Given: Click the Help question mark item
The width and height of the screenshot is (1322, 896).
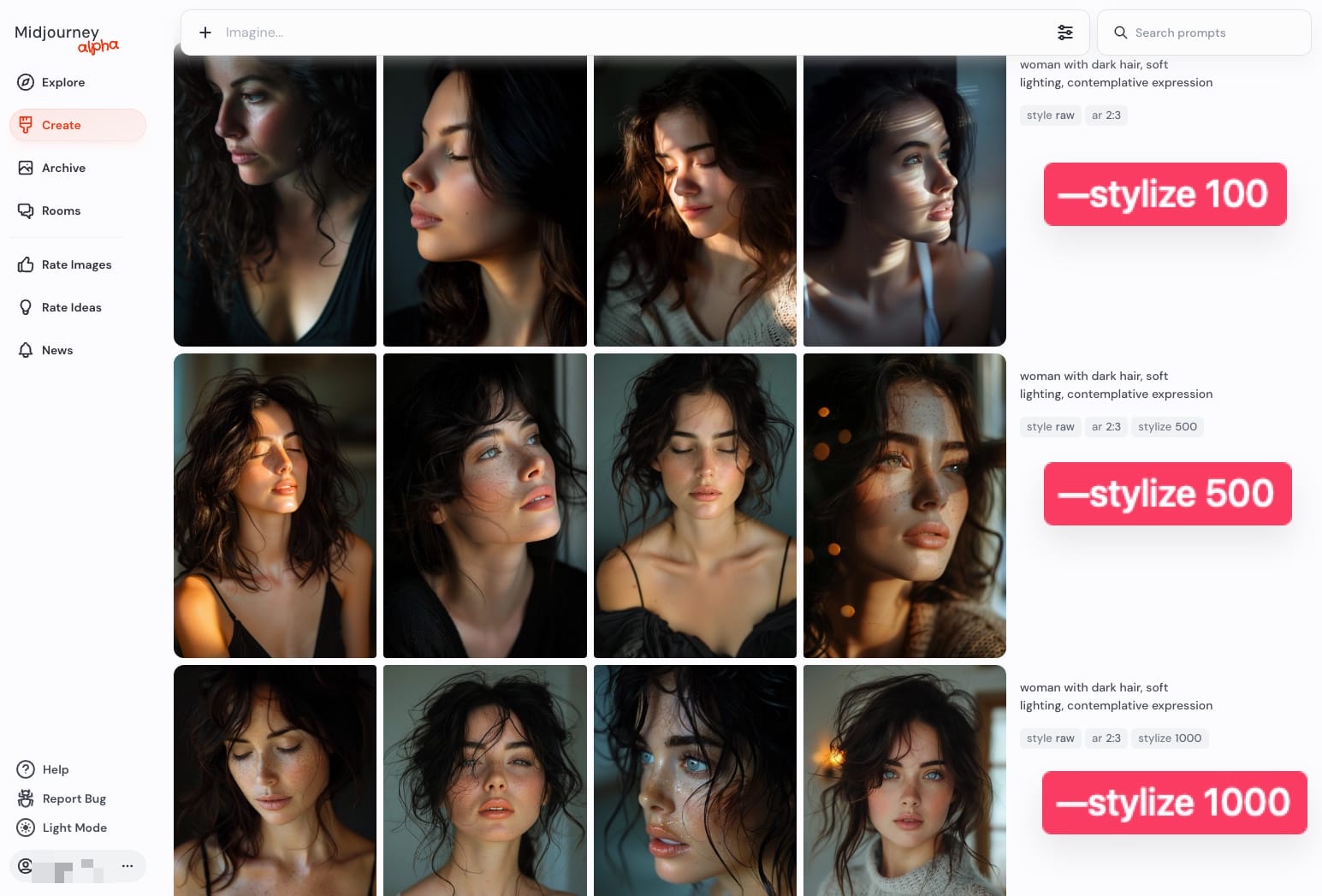Looking at the screenshot, I should click(x=43, y=769).
